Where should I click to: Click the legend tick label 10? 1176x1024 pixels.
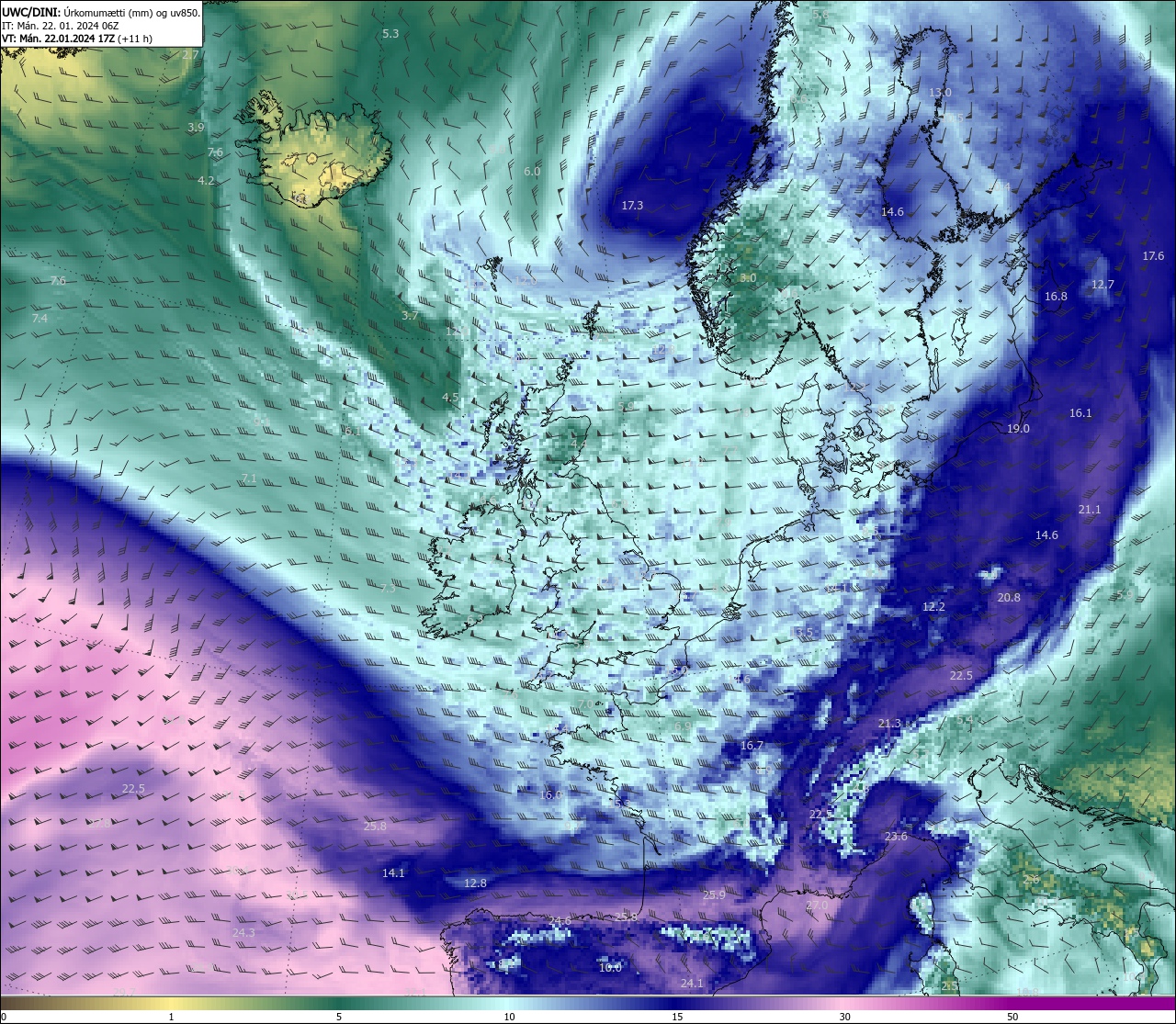tap(509, 1017)
